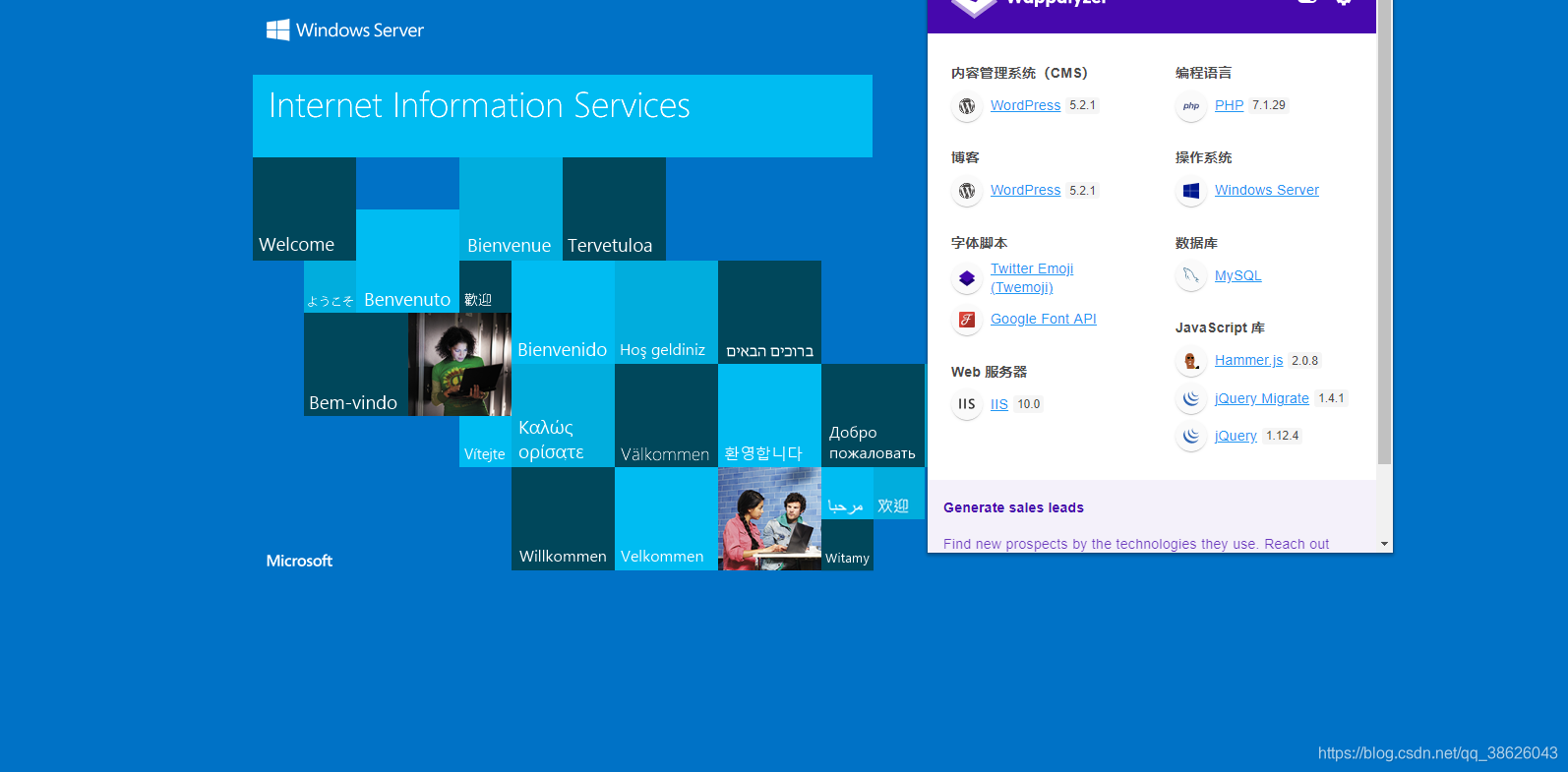Click the ようこそ tile
The image size is (1568, 772).
click(x=330, y=286)
